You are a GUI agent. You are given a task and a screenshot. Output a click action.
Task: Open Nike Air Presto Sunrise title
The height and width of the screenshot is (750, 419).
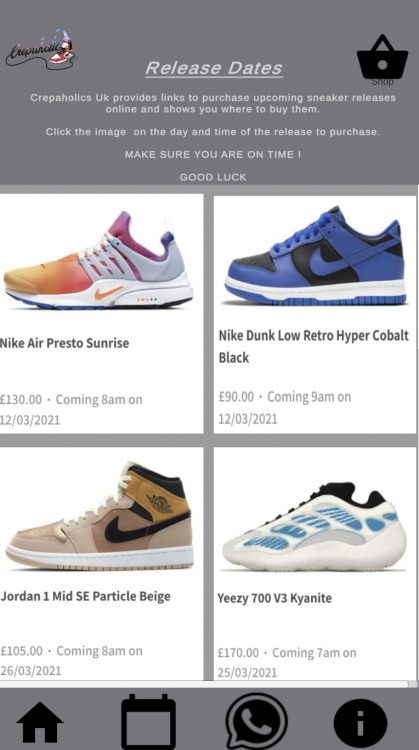click(x=65, y=343)
